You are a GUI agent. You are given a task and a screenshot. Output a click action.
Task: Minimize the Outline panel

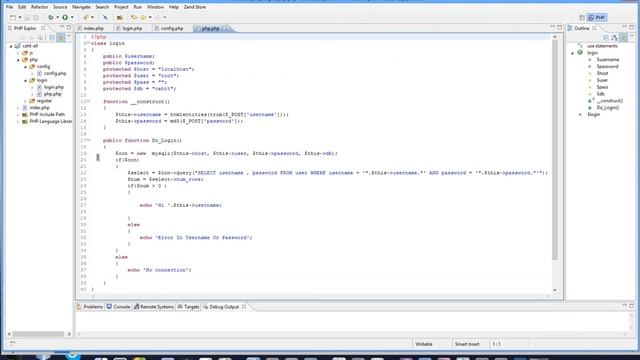click(x=624, y=27)
